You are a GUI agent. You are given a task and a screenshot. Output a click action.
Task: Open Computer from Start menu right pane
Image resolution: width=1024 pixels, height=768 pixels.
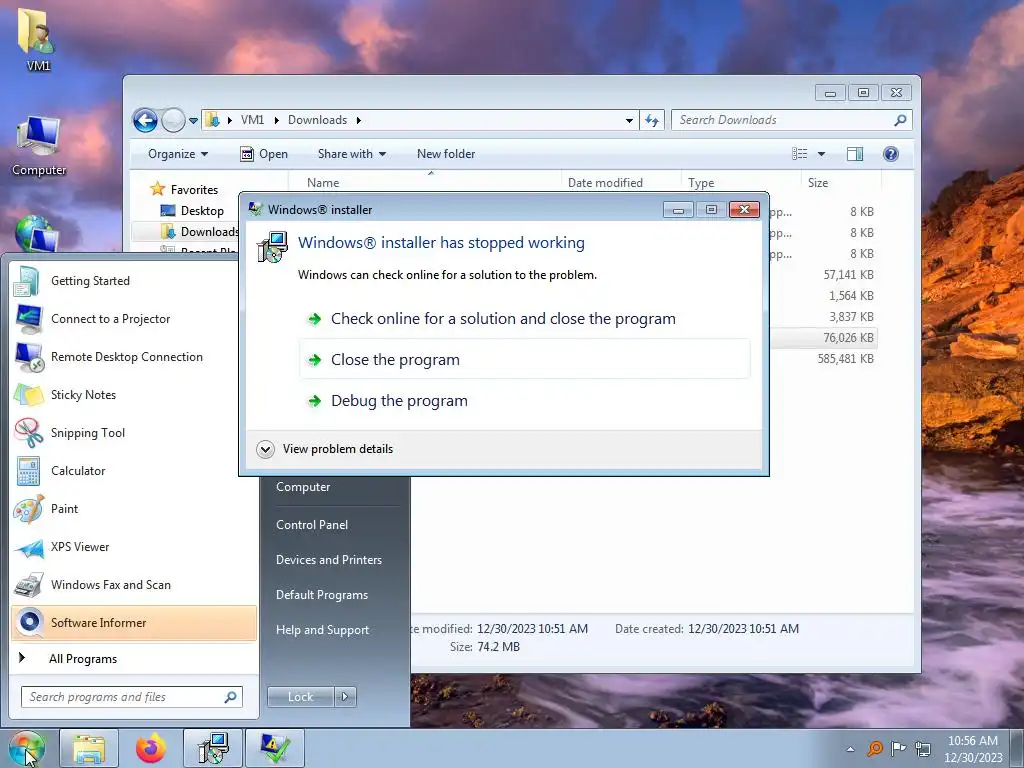point(303,487)
